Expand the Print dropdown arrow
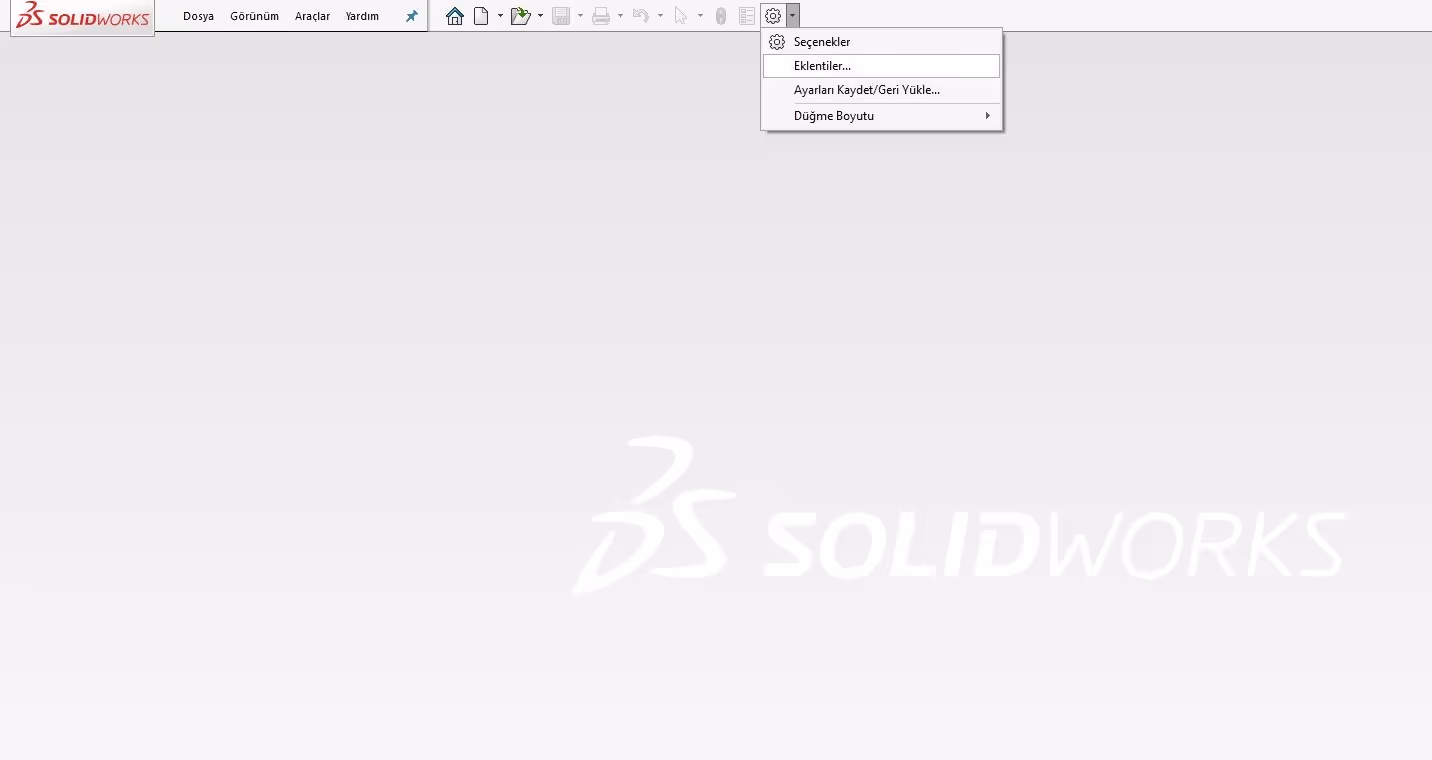 [620, 16]
